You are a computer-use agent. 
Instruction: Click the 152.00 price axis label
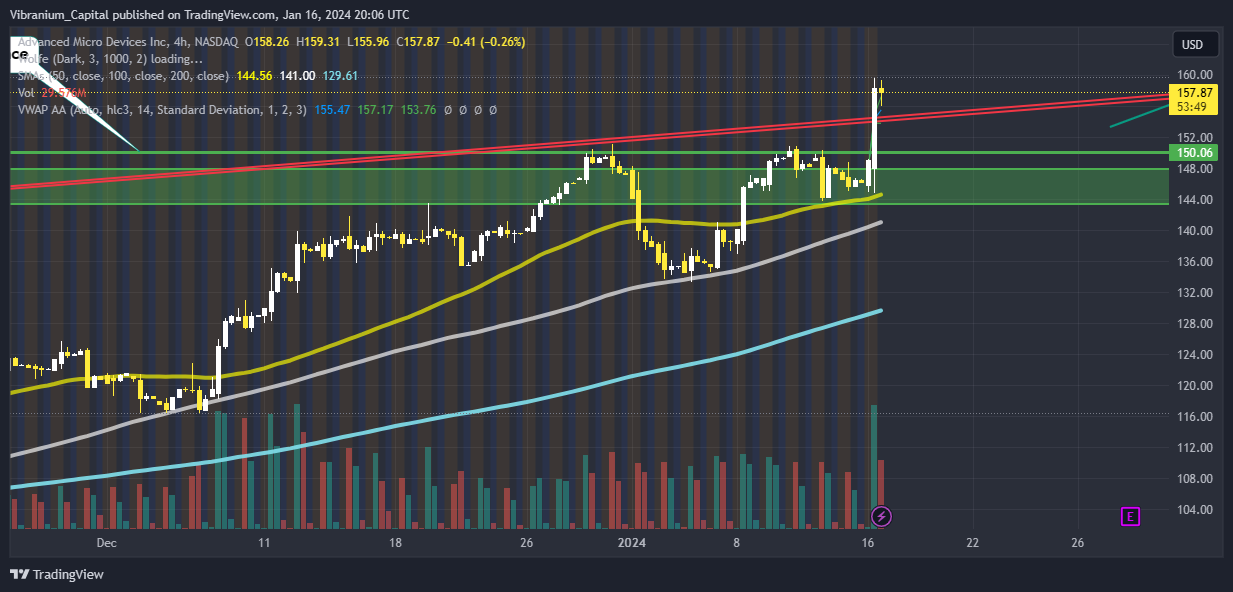click(1194, 137)
